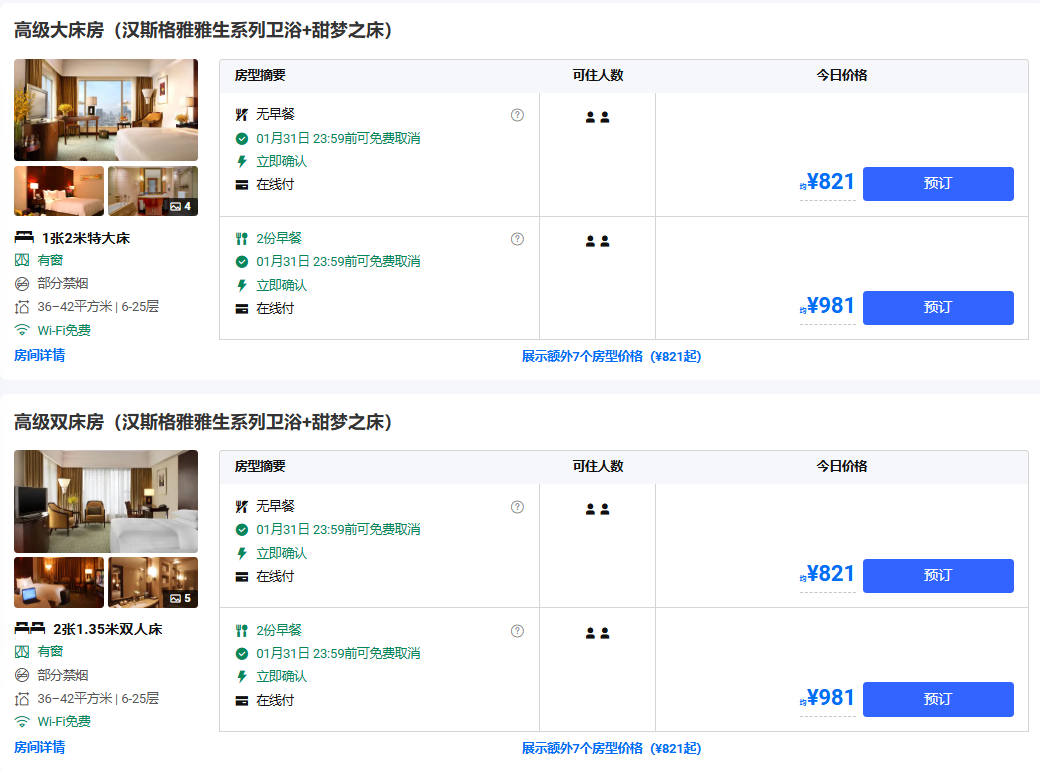Click the twin bed icon beside 2张1.35米双人床

tap(30, 629)
